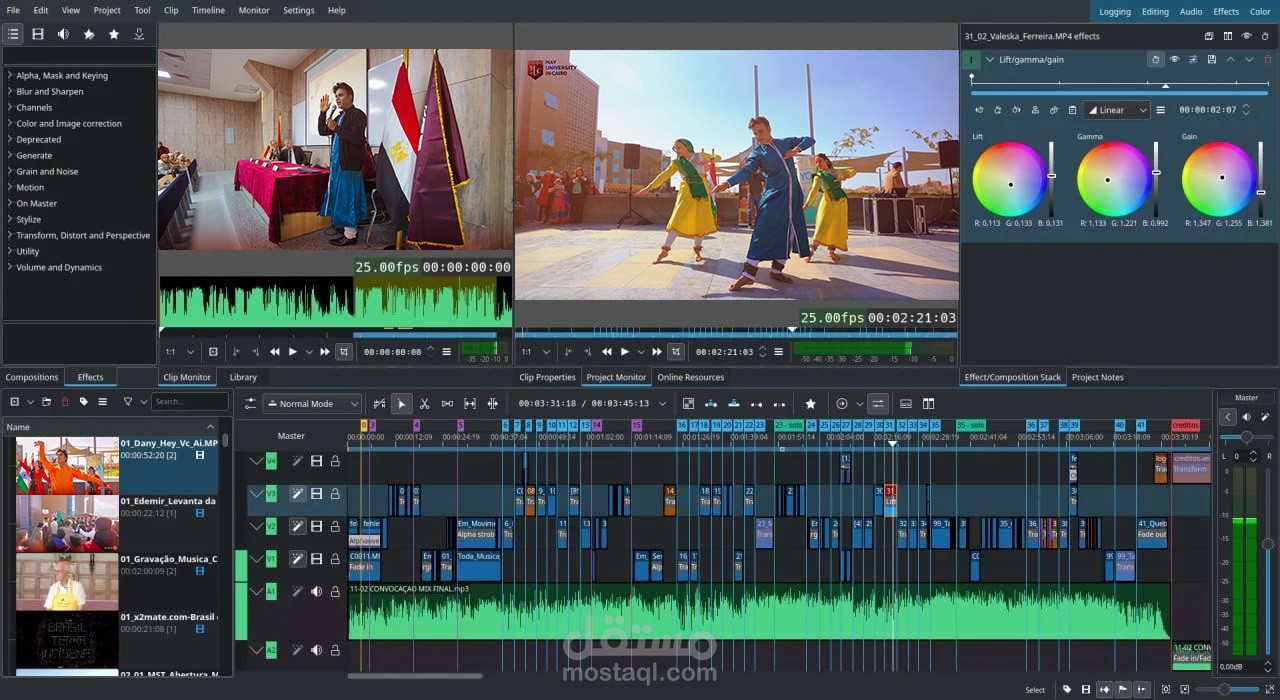Click the delete clip icon in project bin
1280x700 pixels.
tap(65, 402)
